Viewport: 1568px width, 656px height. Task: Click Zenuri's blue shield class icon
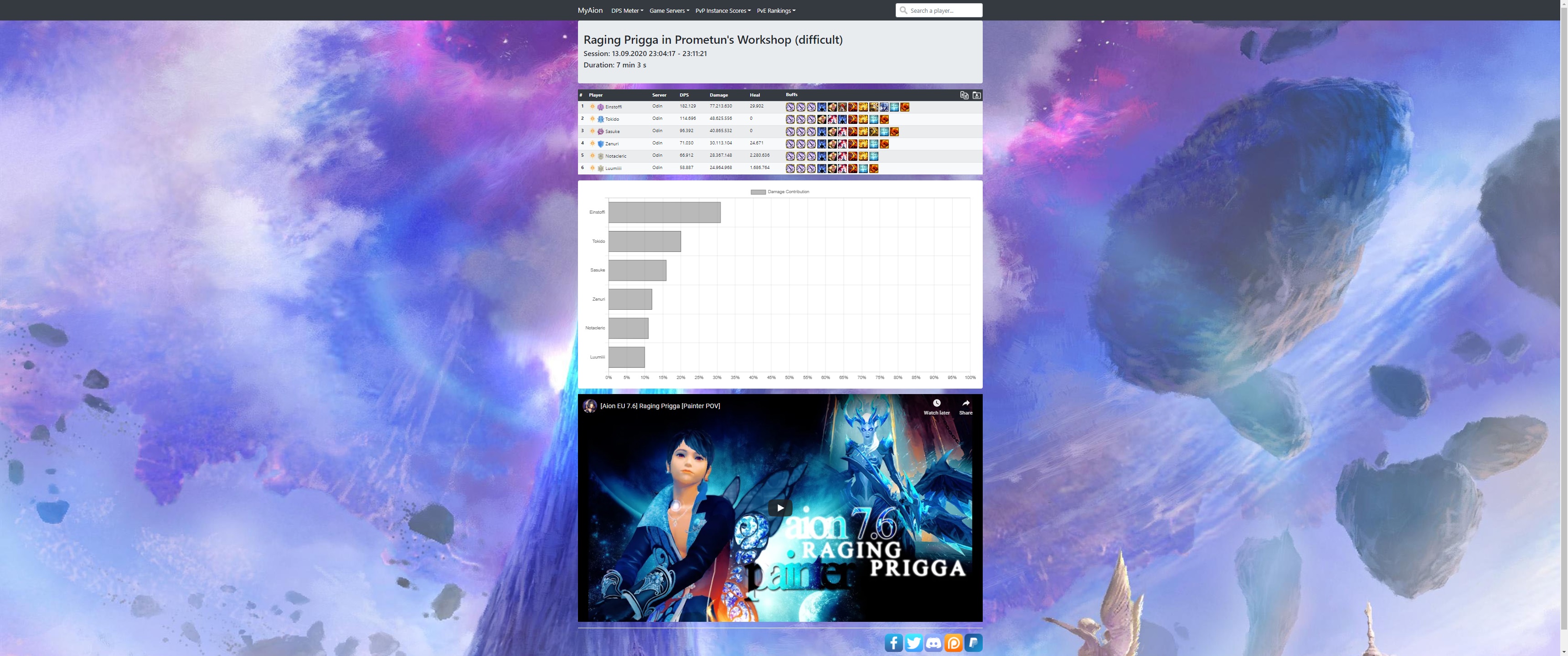(601, 144)
